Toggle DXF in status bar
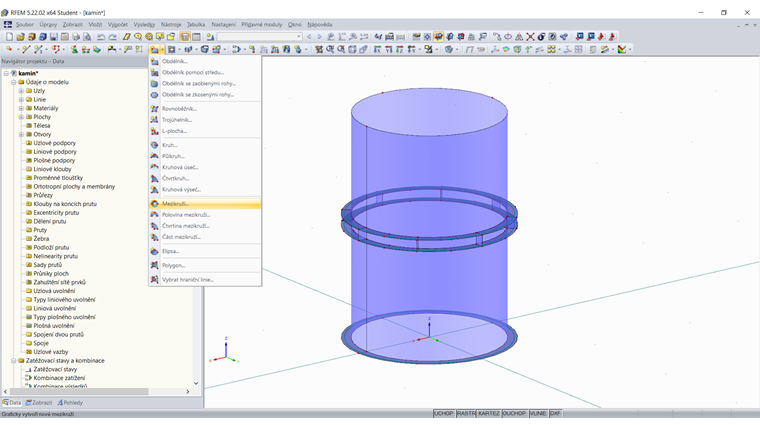The width and height of the screenshot is (760, 425). click(555, 413)
